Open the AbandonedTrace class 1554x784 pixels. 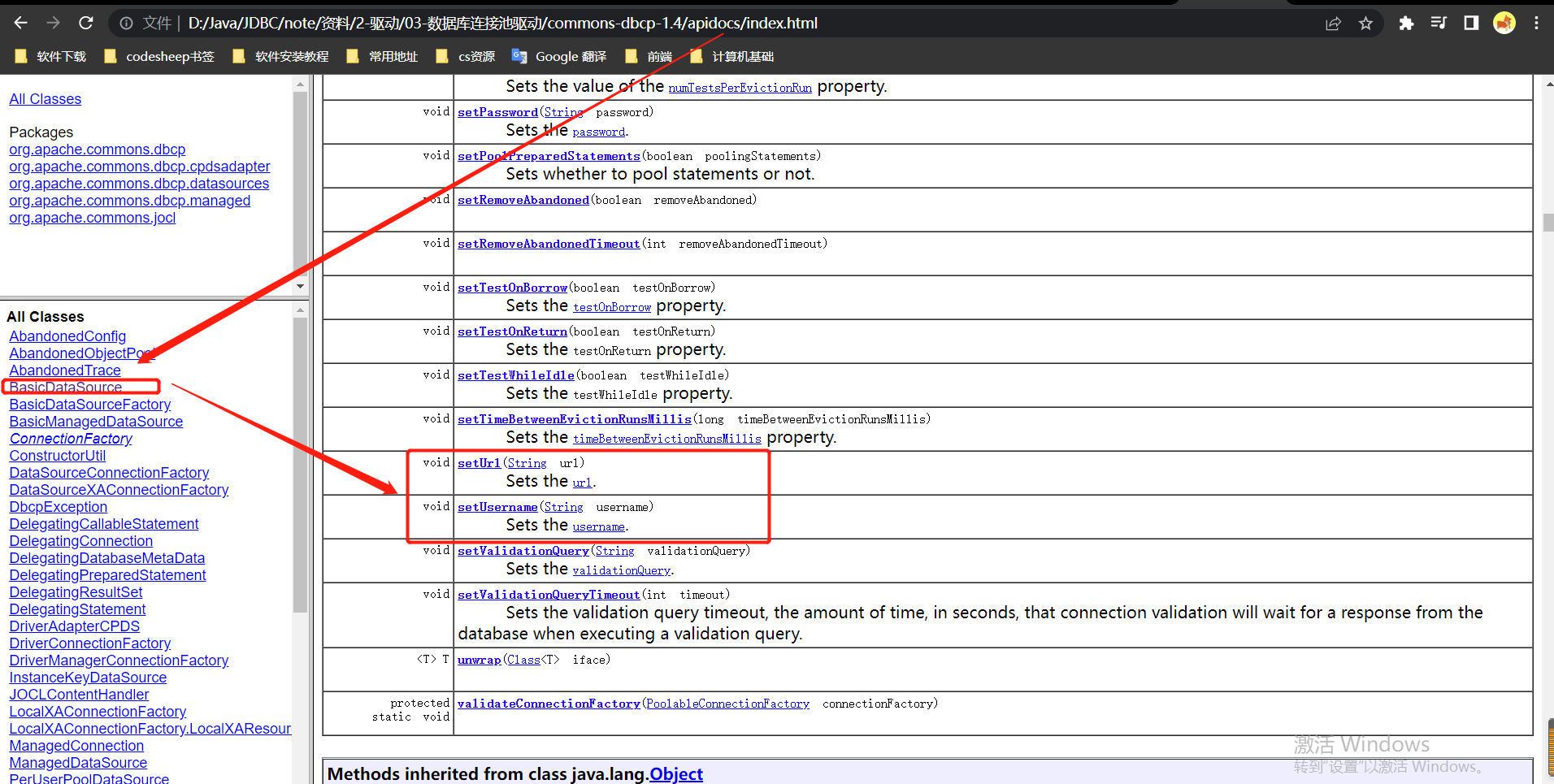(x=65, y=370)
